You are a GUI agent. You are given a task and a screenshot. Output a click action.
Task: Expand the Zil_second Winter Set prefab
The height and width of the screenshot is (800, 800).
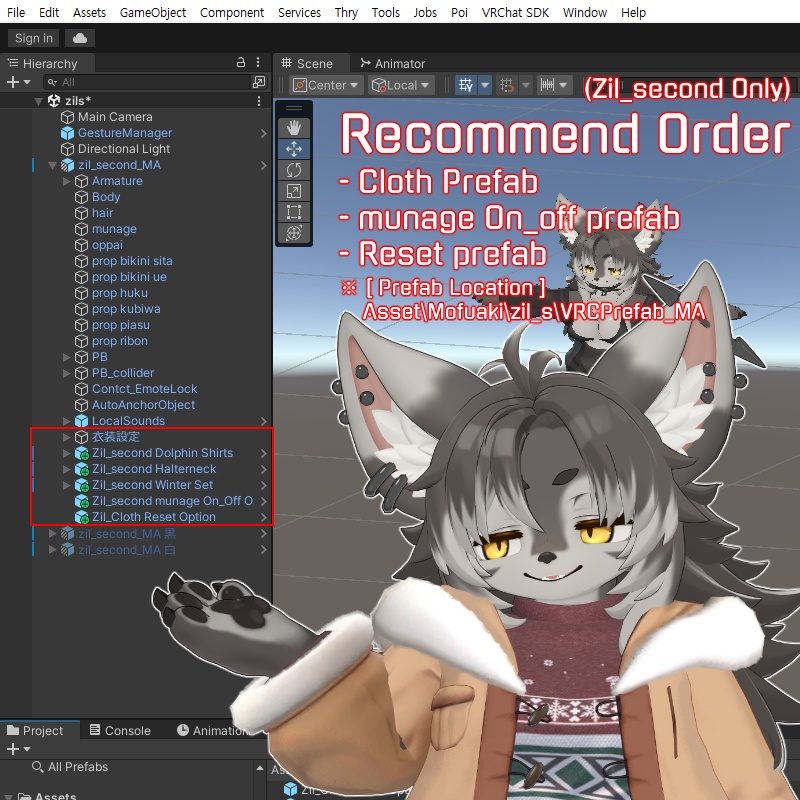point(66,485)
